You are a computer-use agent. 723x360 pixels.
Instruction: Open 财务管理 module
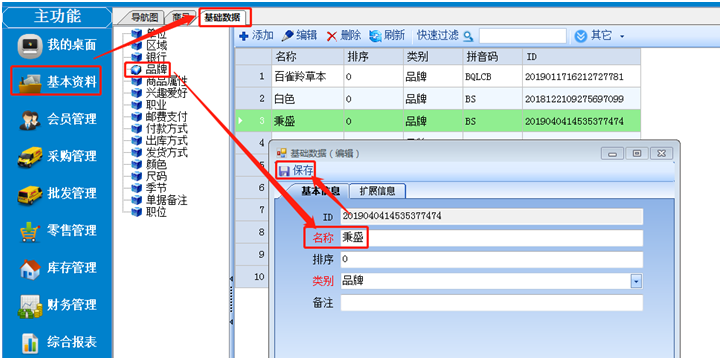coord(57,305)
